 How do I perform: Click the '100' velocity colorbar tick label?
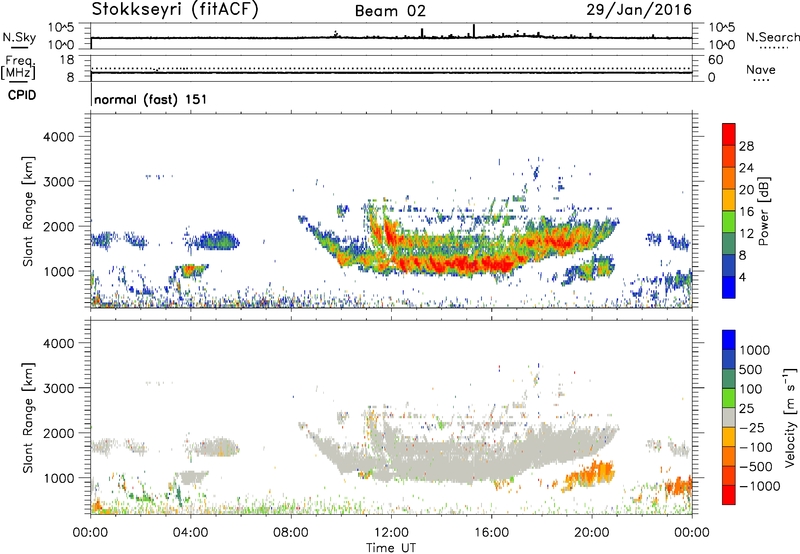pyautogui.click(x=751, y=389)
